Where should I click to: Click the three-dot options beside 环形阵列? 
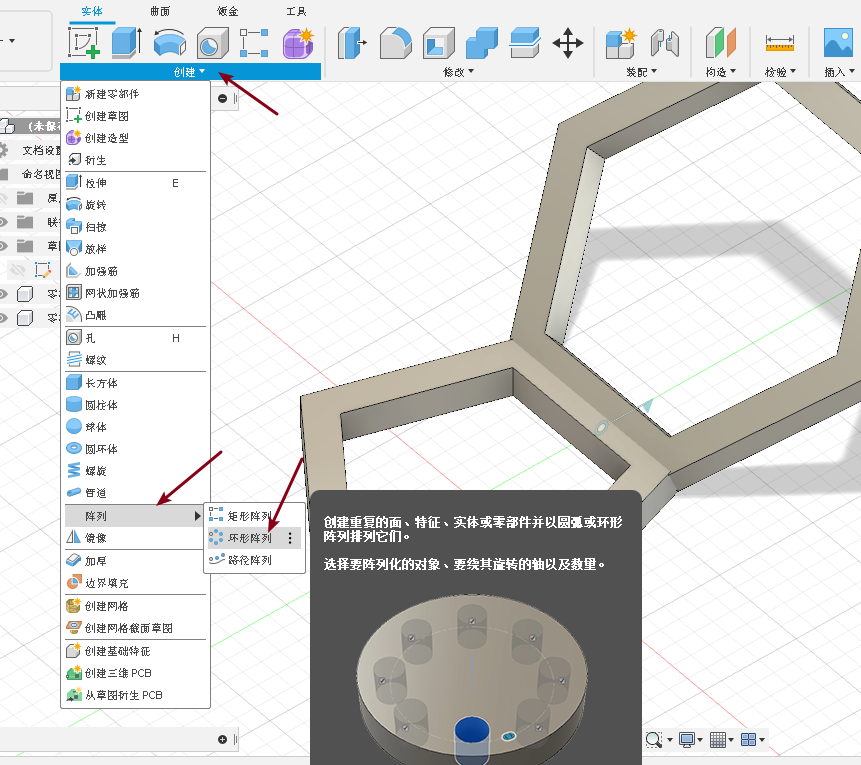(x=290, y=538)
